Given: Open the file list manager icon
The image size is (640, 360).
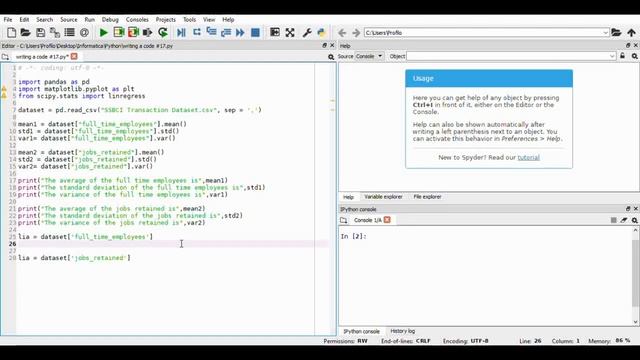Looking at the screenshot, I should [70, 33].
